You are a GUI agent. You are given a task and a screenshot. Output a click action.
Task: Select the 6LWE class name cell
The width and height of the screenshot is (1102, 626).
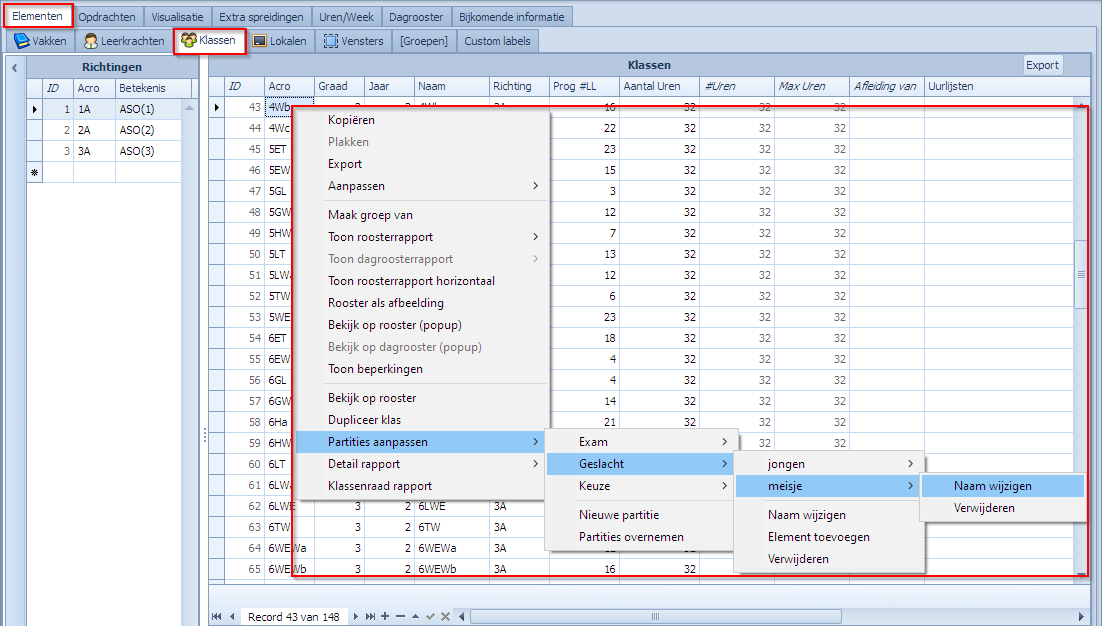[451, 506]
